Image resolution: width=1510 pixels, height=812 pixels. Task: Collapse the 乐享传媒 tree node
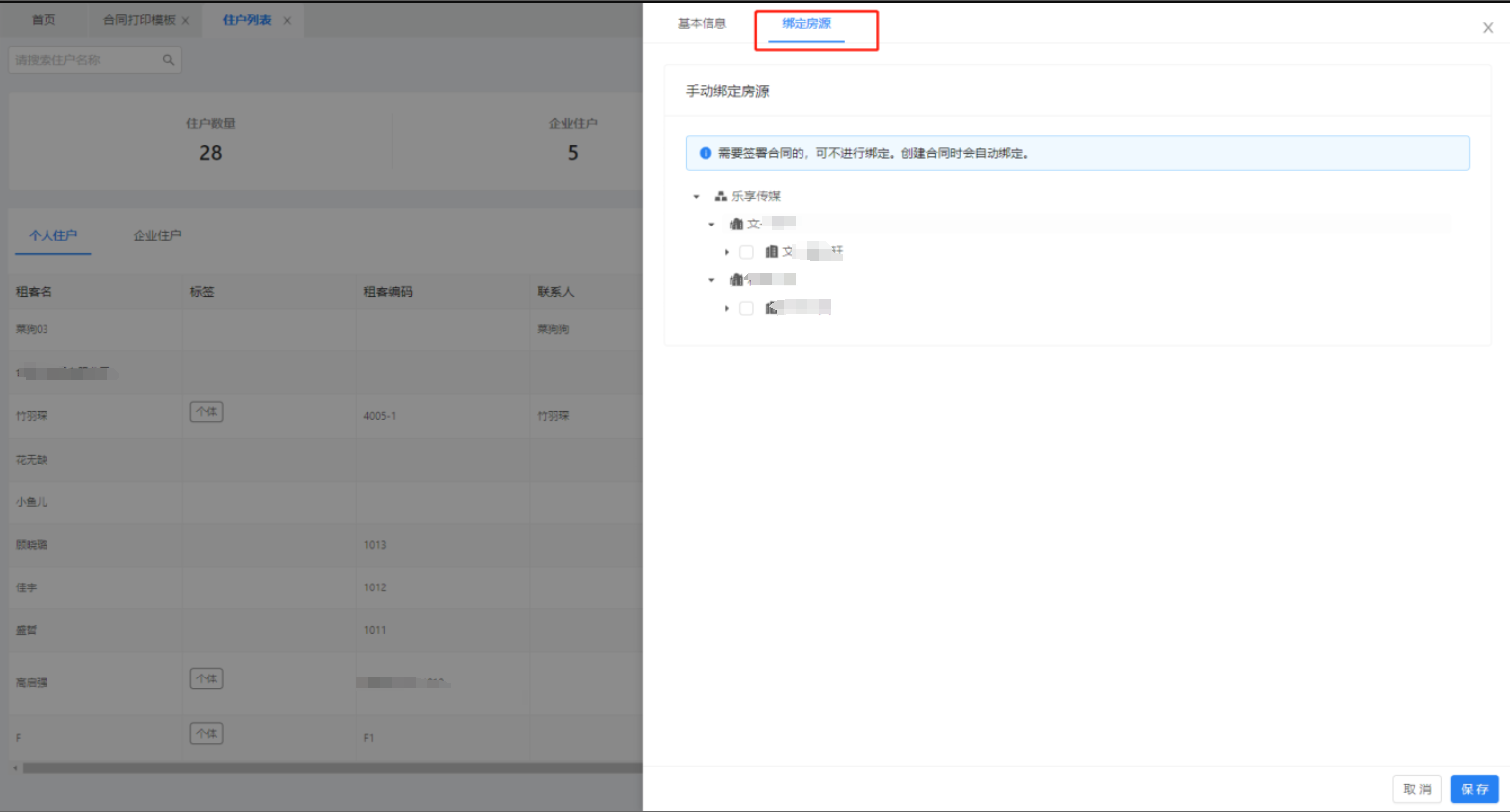point(697,196)
